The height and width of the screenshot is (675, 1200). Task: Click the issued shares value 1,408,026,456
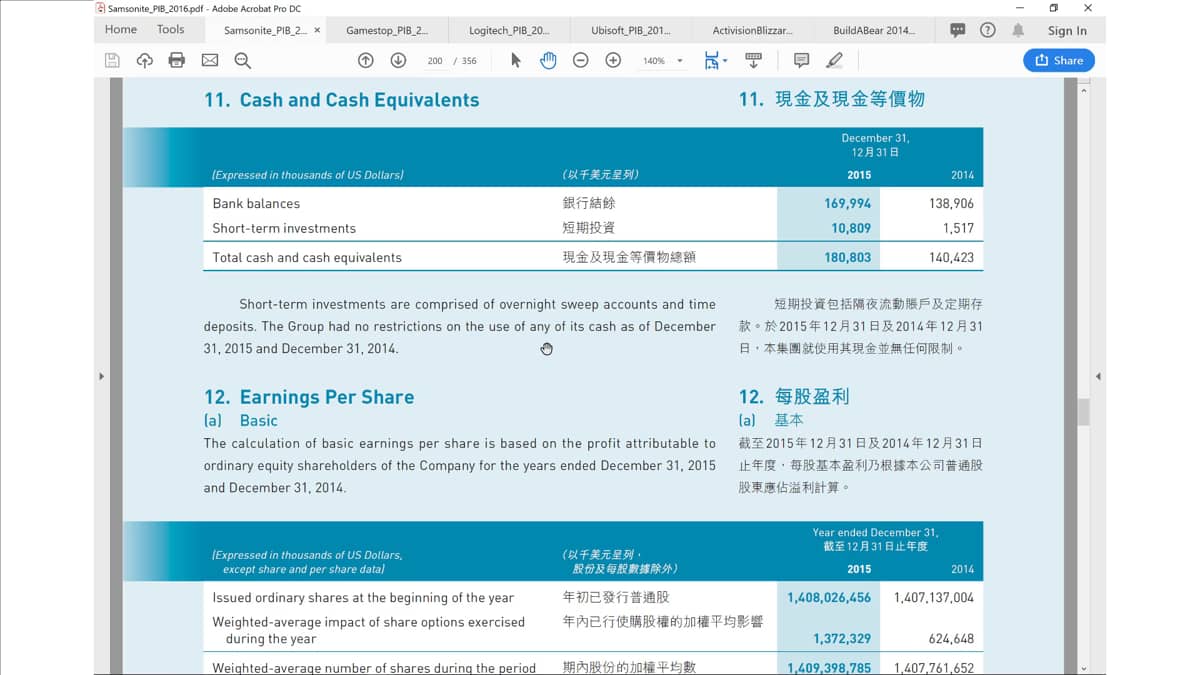(829, 597)
